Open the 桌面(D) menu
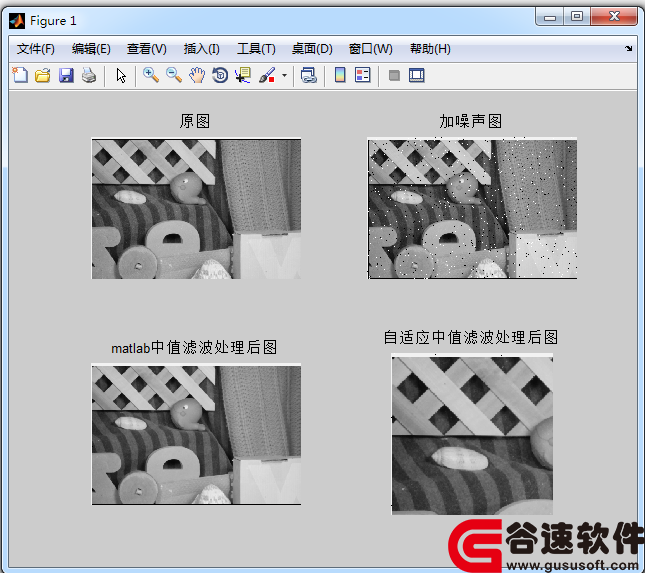645x573 pixels. 312,49
